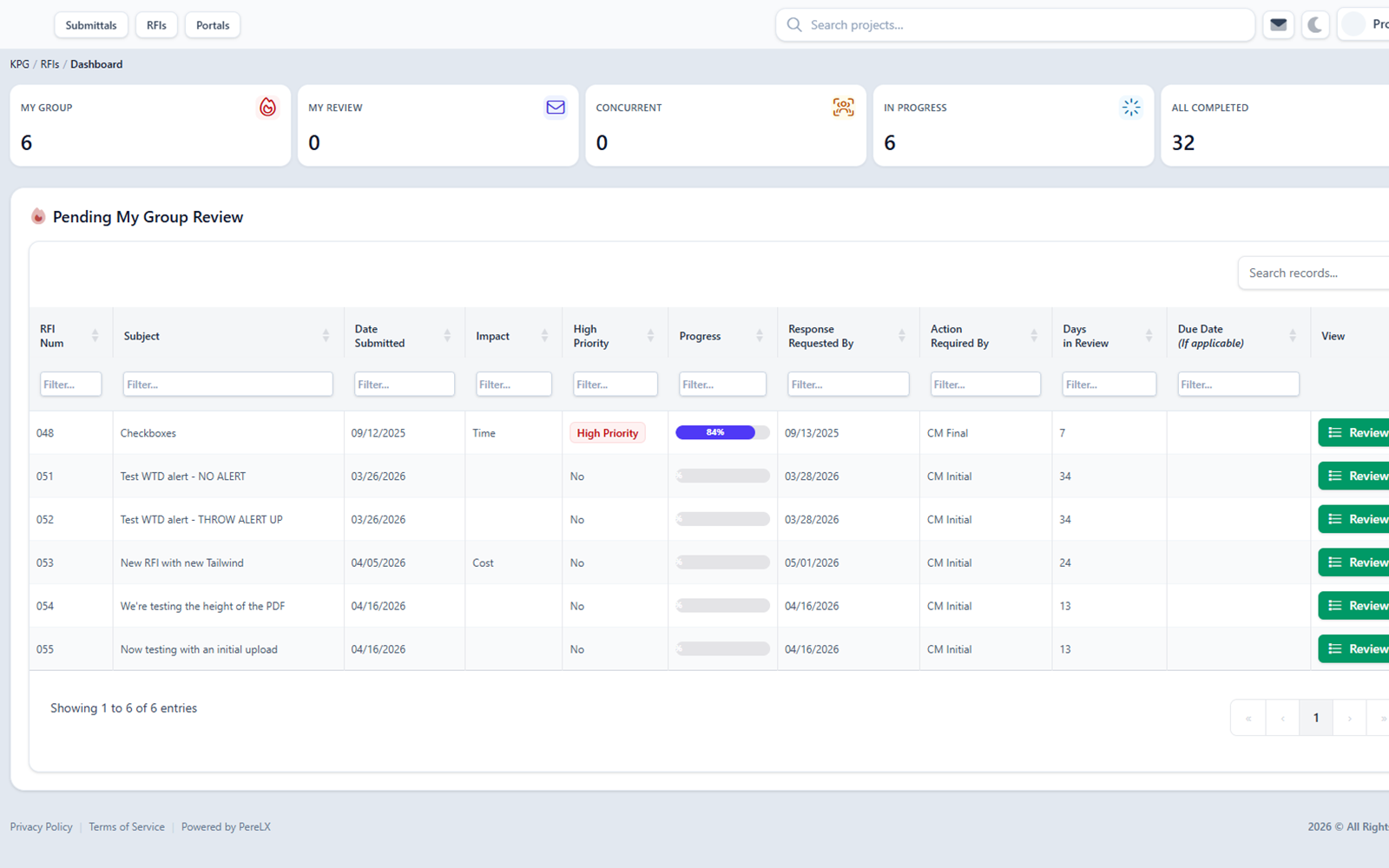Click the empty progress bar for RFI 053

click(722, 562)
